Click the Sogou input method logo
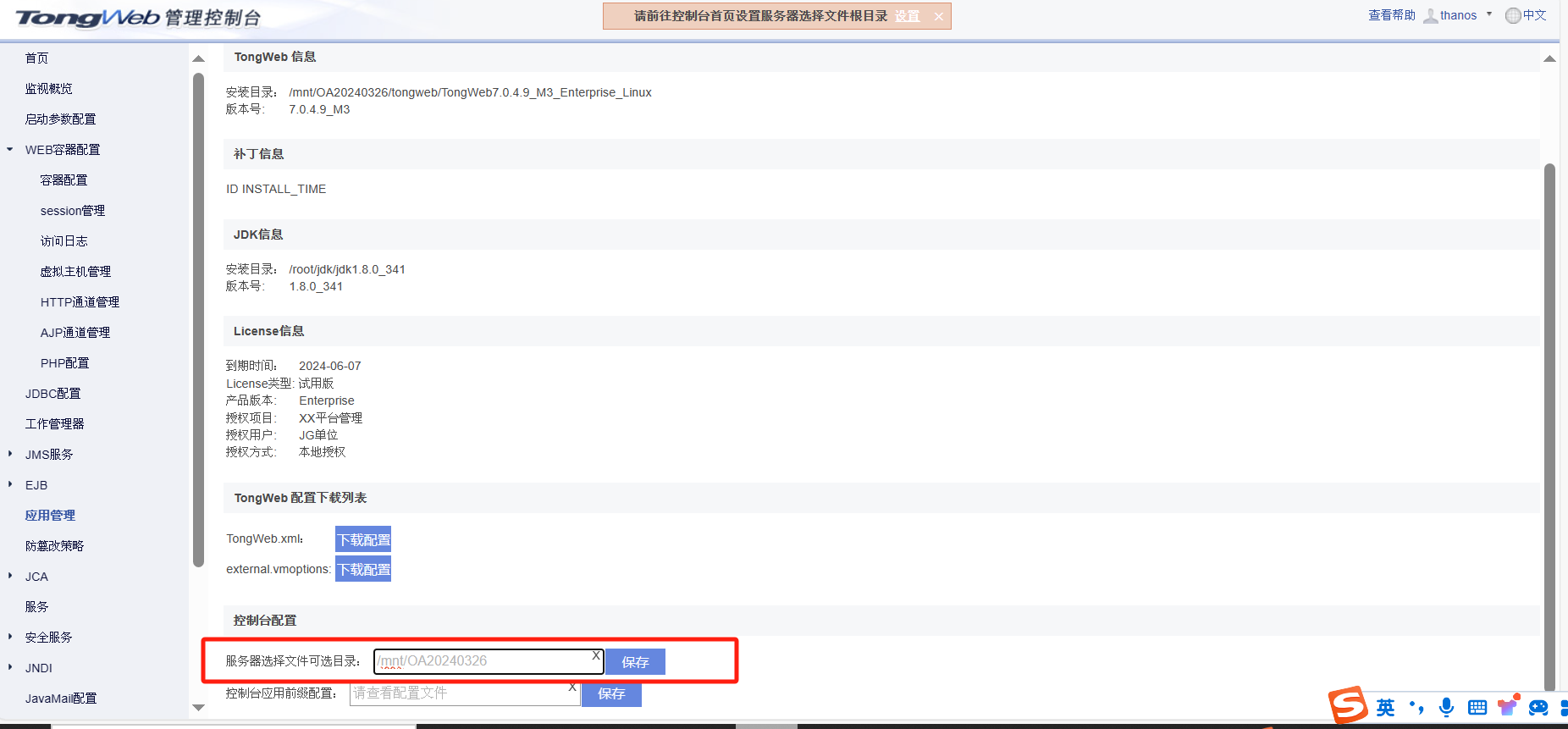This screenshot has width=1568, height=729. [x=1348, y=704]
